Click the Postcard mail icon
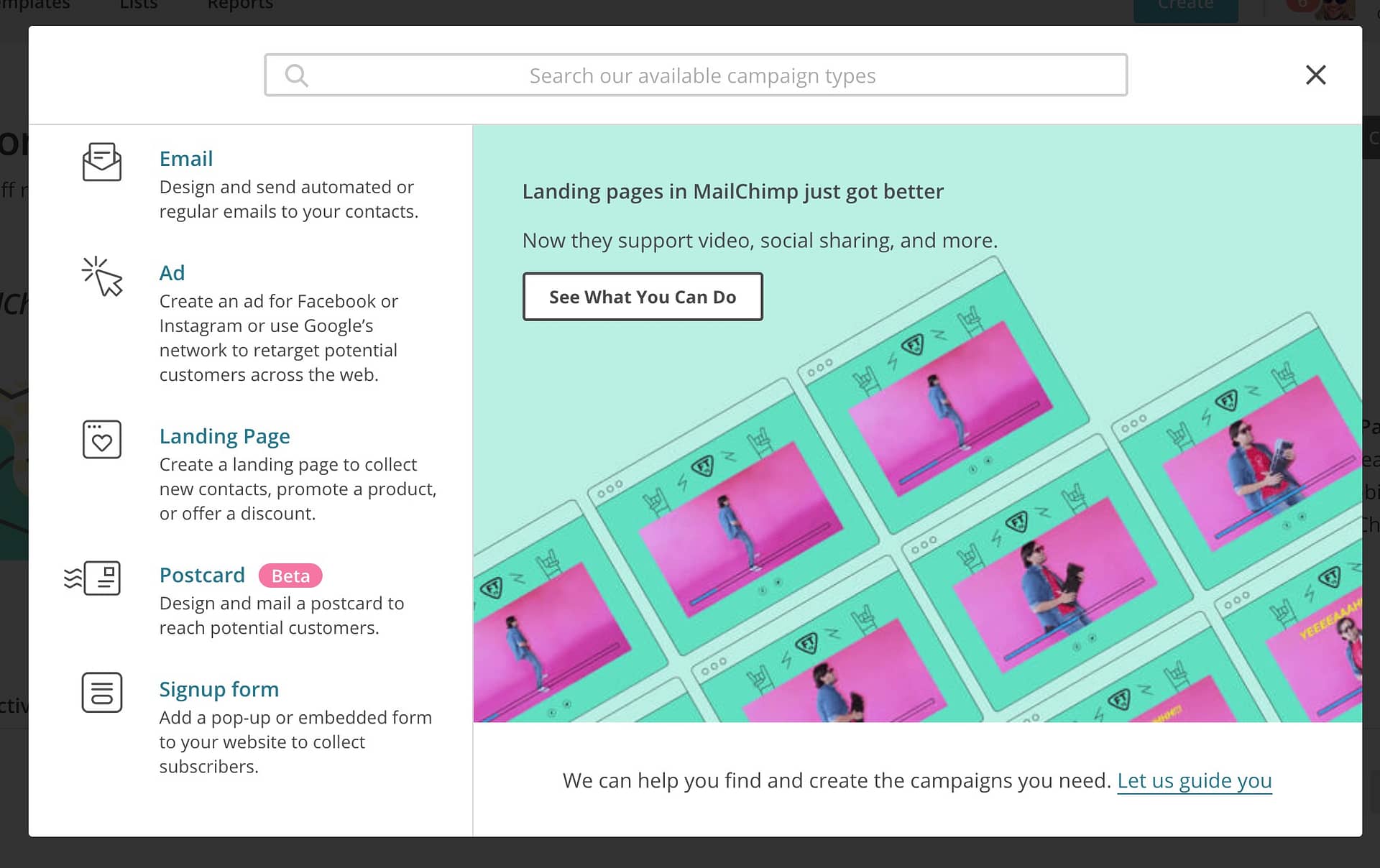Screen dimensions: 1380x868 click(92, 578)
